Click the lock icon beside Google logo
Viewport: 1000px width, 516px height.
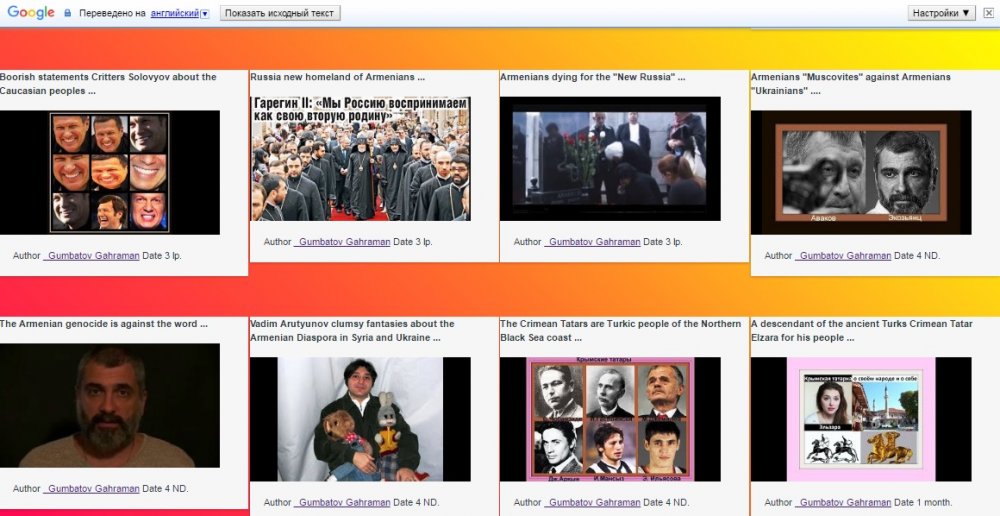coord(68,13)
